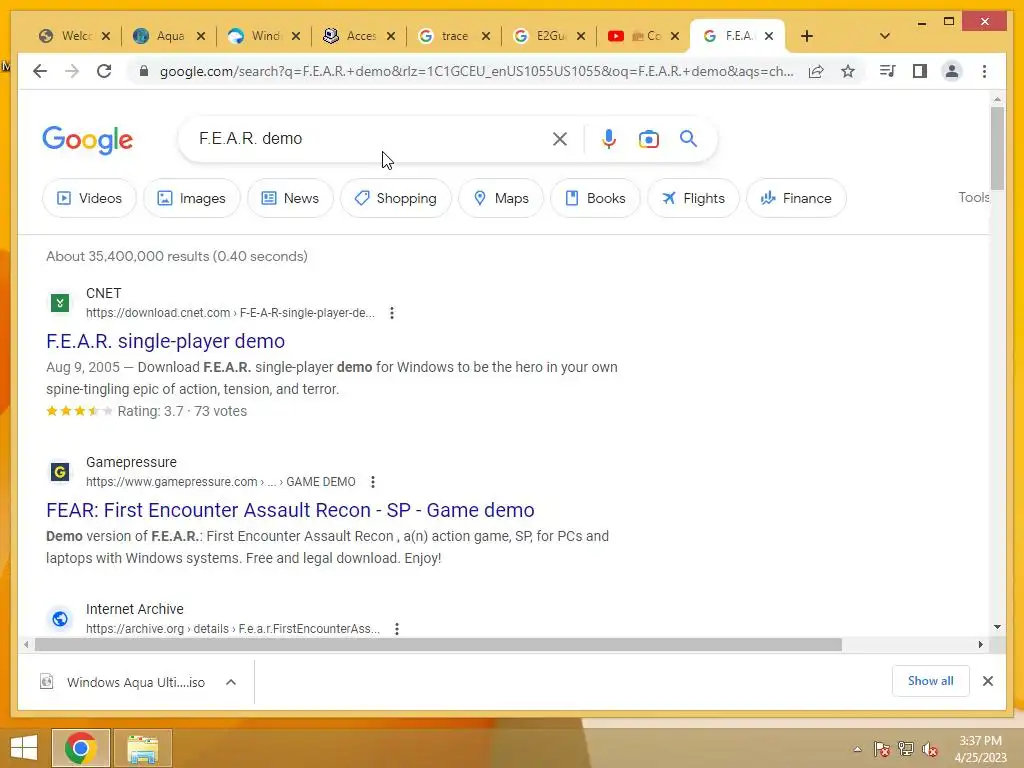Search by image with Google Lens
Screen dimensions: 1024x768
(648, 139)
